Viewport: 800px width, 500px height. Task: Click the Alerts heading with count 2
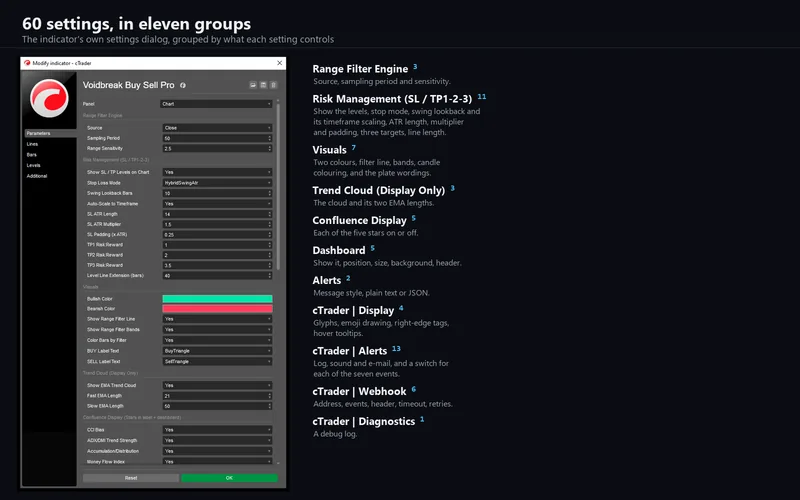pyautogui.click(x=327, y=281)
